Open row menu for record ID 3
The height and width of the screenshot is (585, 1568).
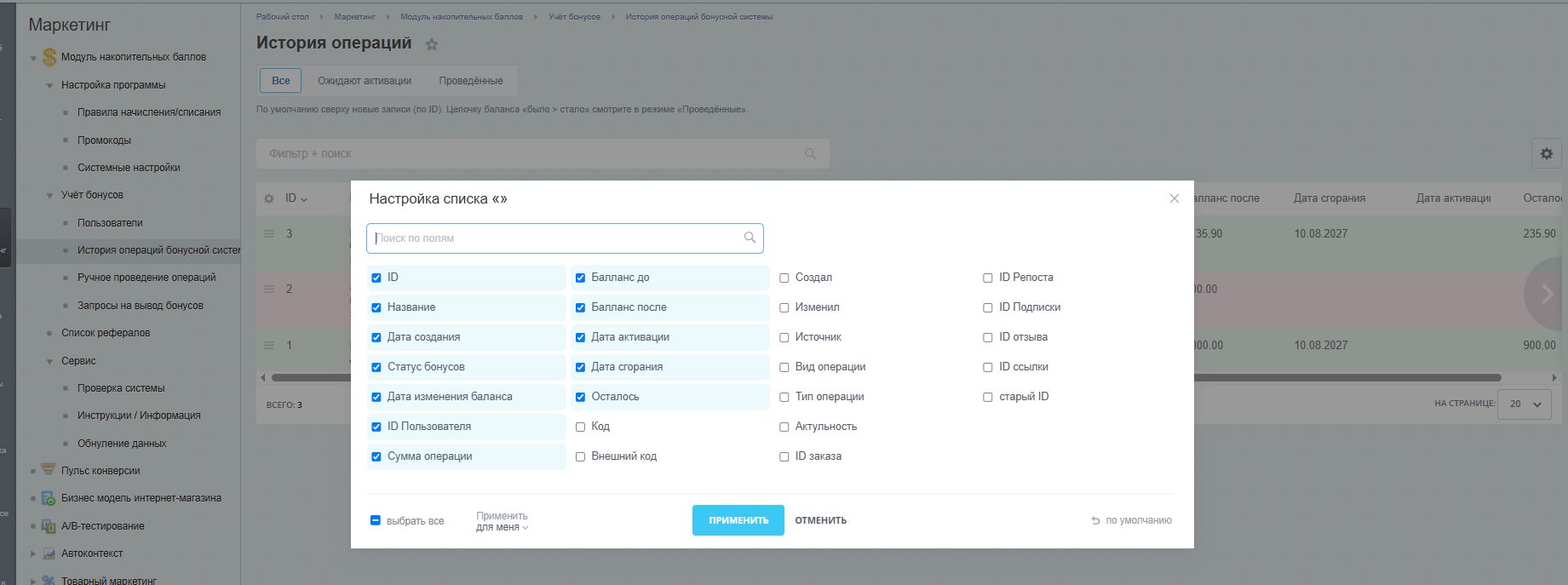[x=269, y=233]
